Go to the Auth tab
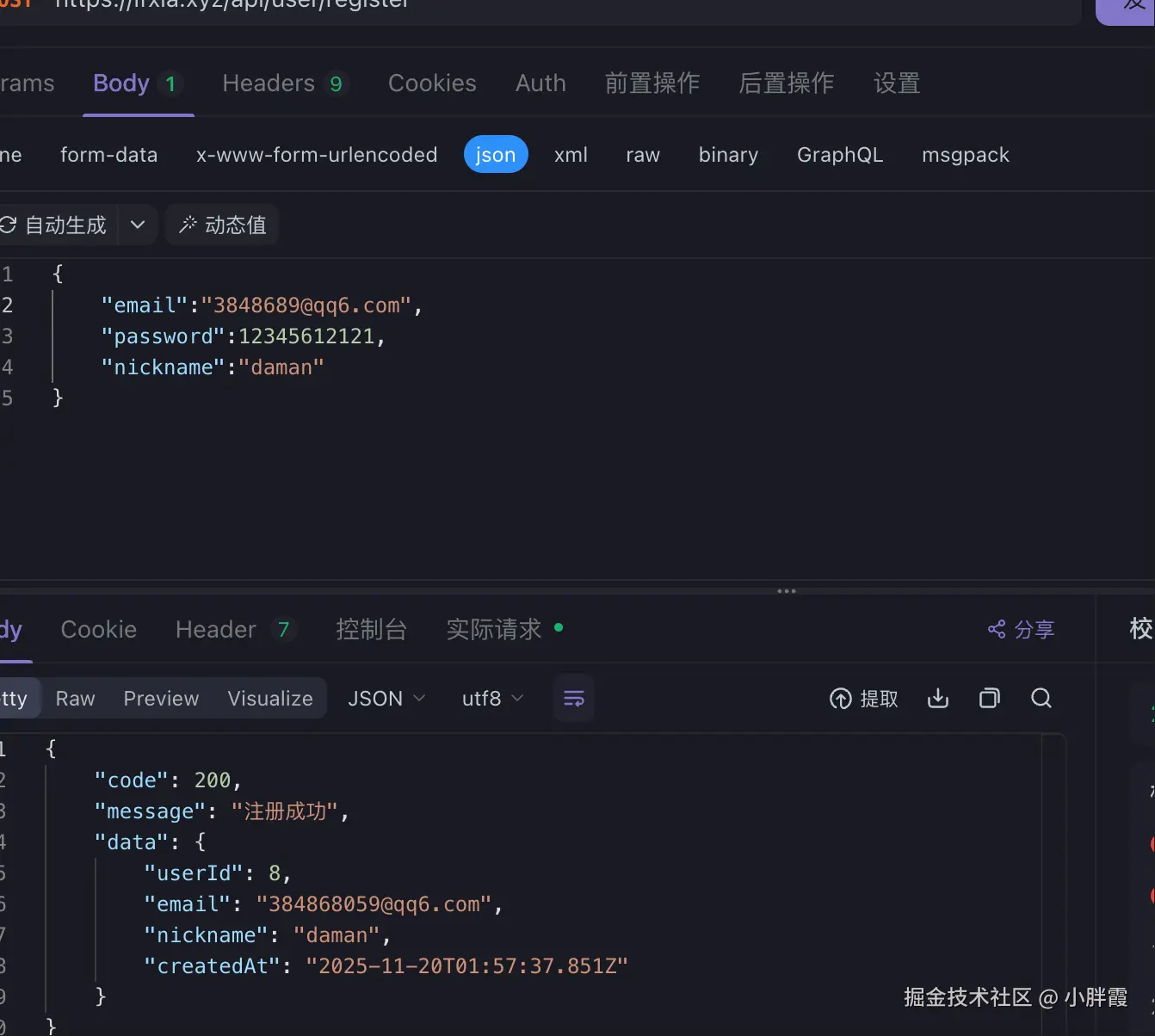Image resolution: width=1155 pixels, height=1036 pixels. [540, 83]
